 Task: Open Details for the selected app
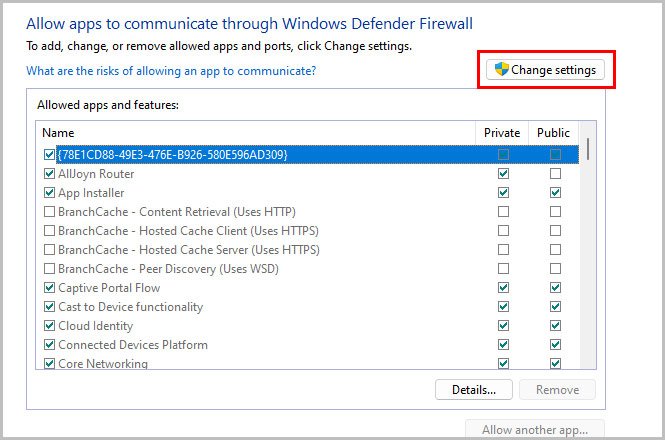[x=474, y=390]
